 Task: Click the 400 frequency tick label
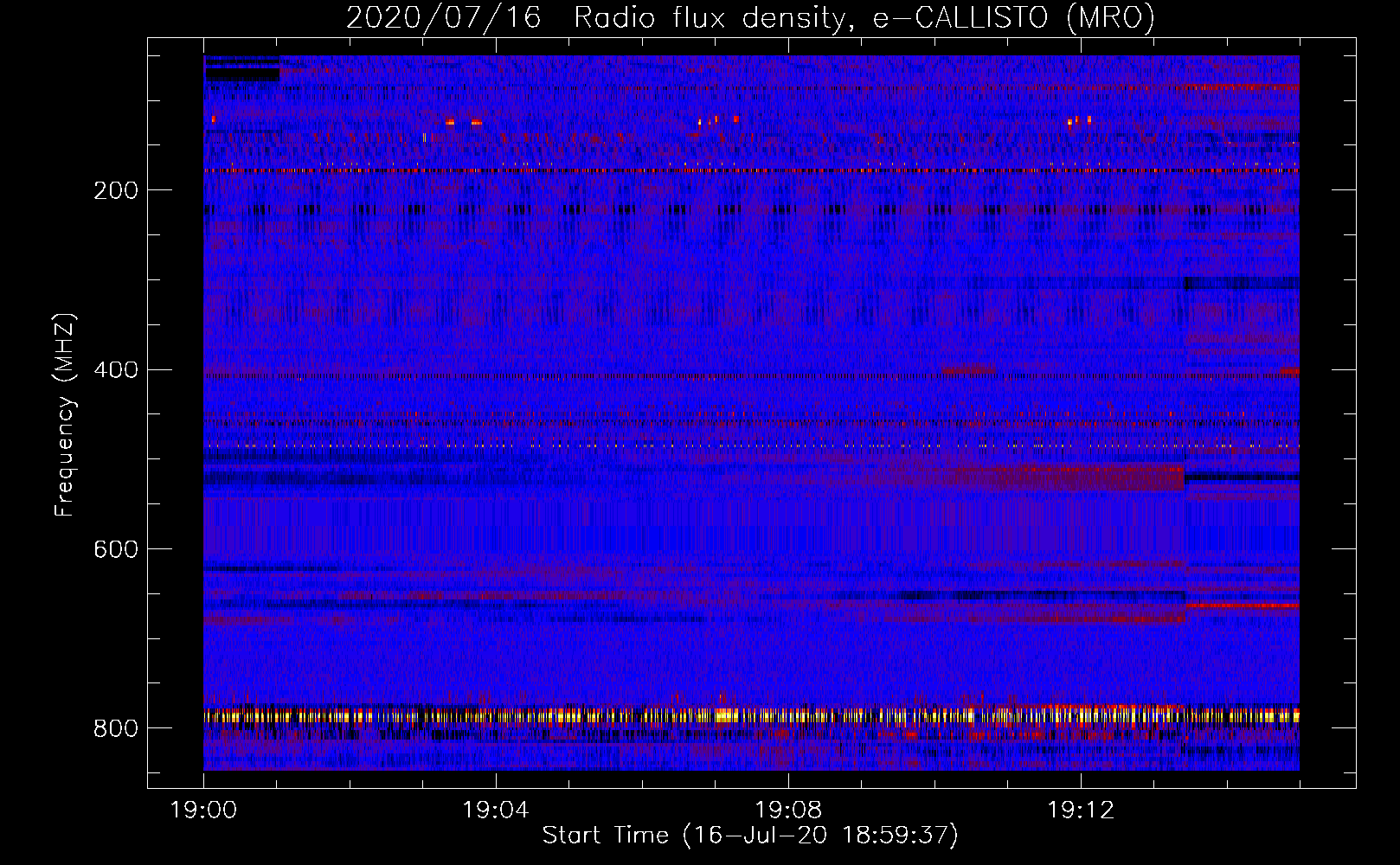(x=116, y=370)
